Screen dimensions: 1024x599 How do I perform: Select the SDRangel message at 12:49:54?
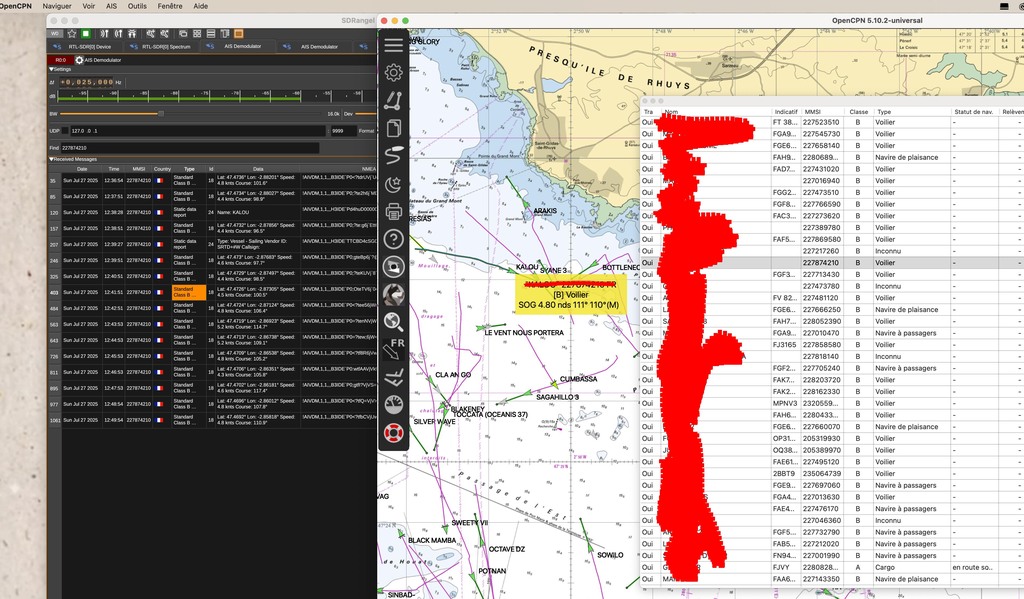pyautogui.click(x=214, y=420)
